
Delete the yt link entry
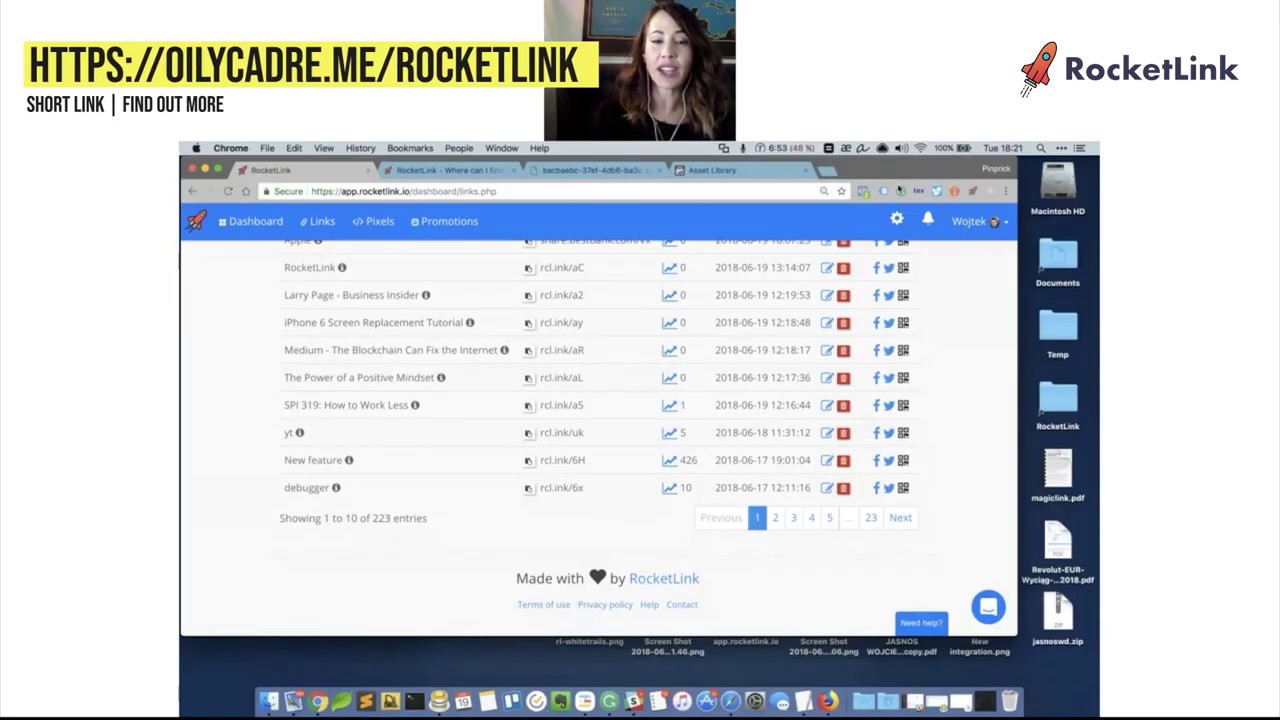tap(843, 432)
